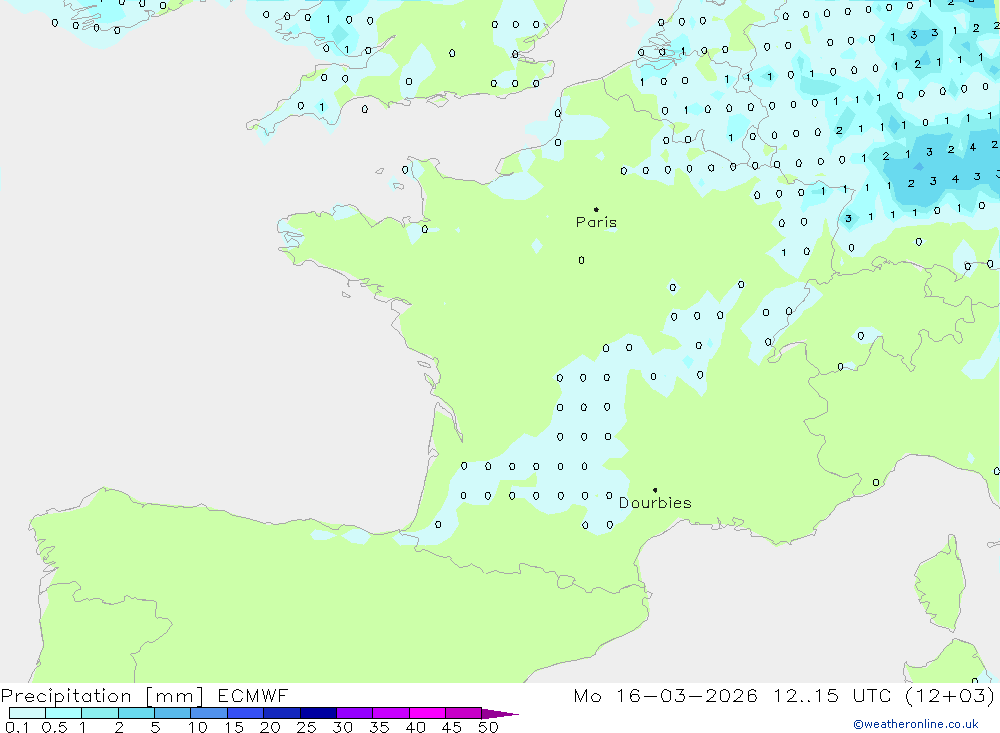Click the legend label '15'

[x=234, y=727]
